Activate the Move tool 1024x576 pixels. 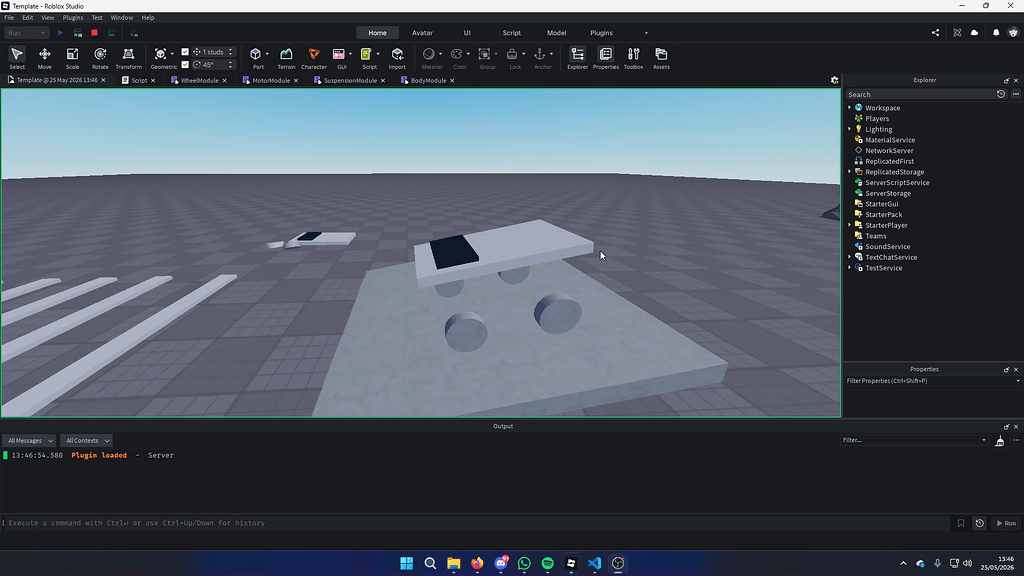coord(44,58)
